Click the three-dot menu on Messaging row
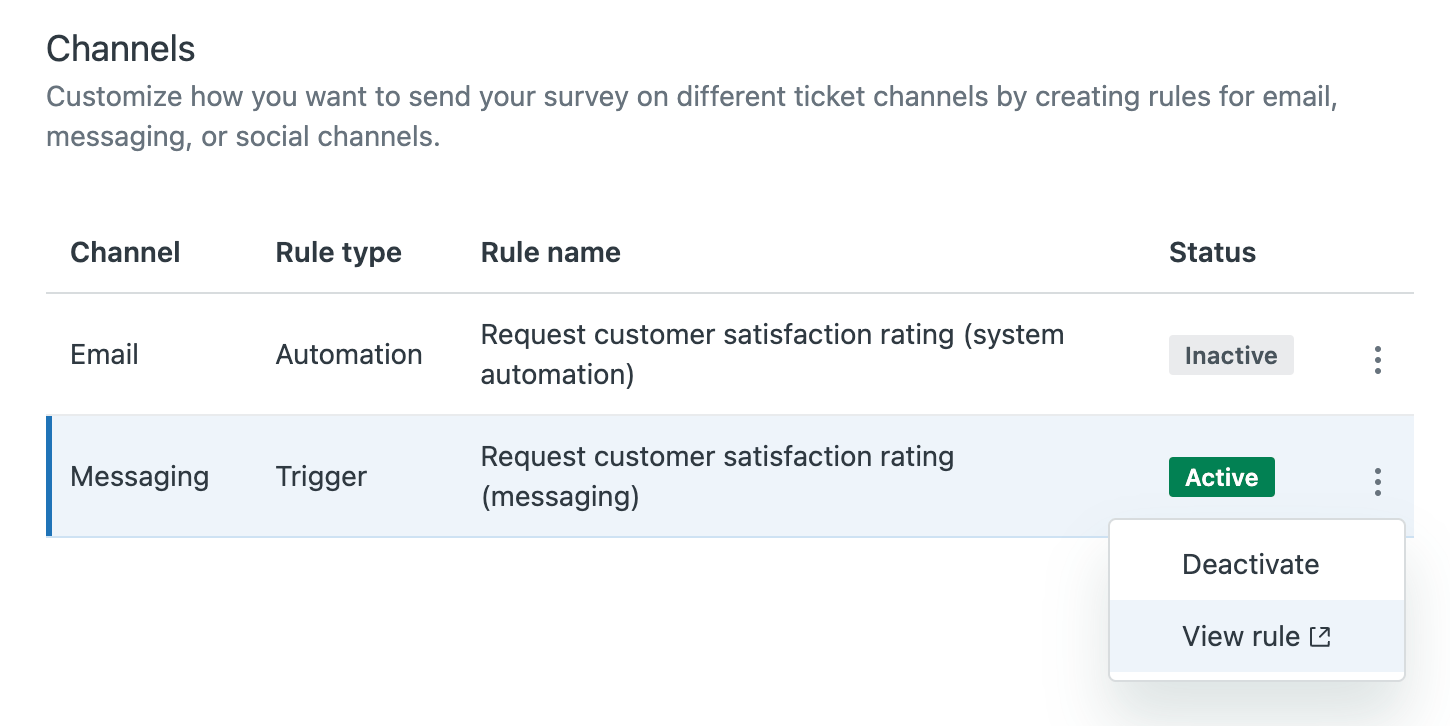 1377,482
